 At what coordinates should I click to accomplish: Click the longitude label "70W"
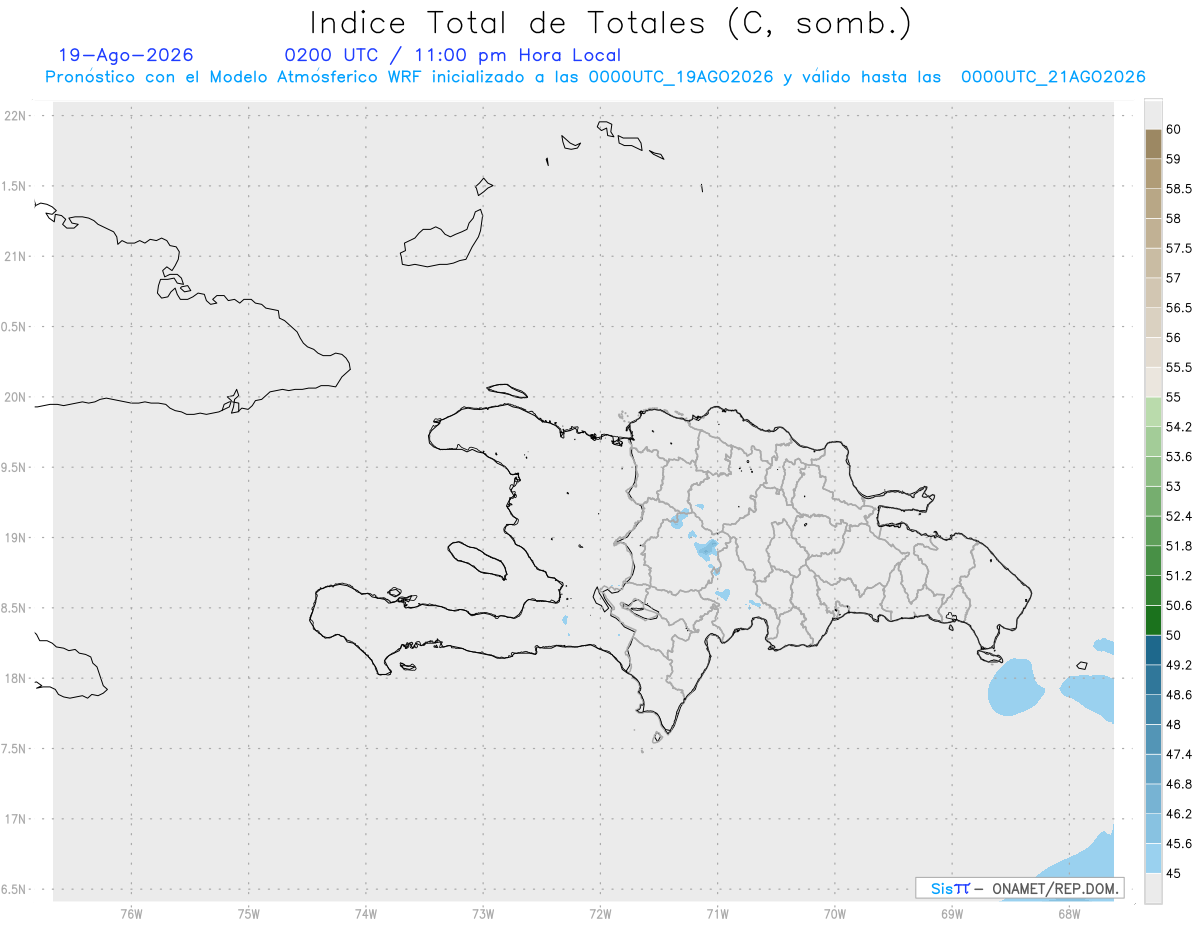point(835,913)
